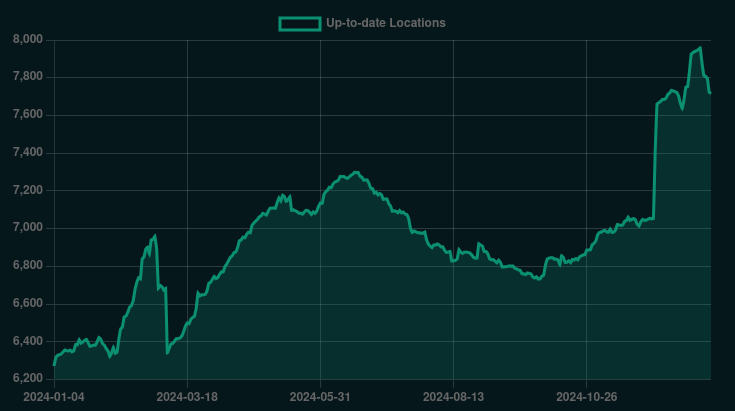Click the 2024-05-31 date label

pos(320,397)
